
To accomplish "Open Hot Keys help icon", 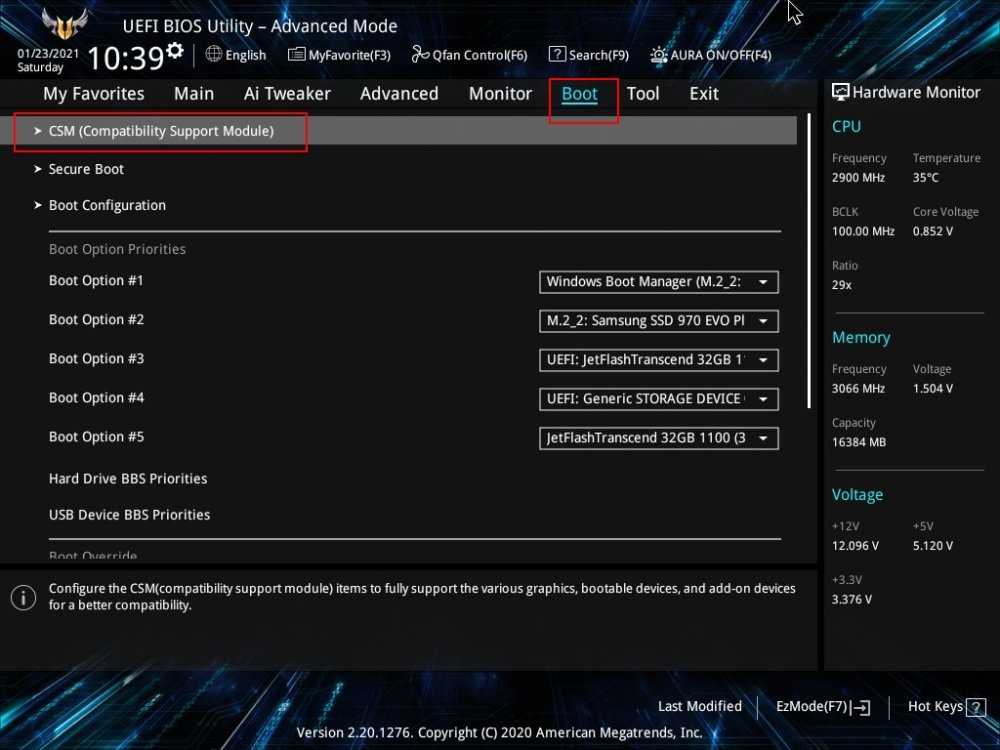I will click(975, 707).
